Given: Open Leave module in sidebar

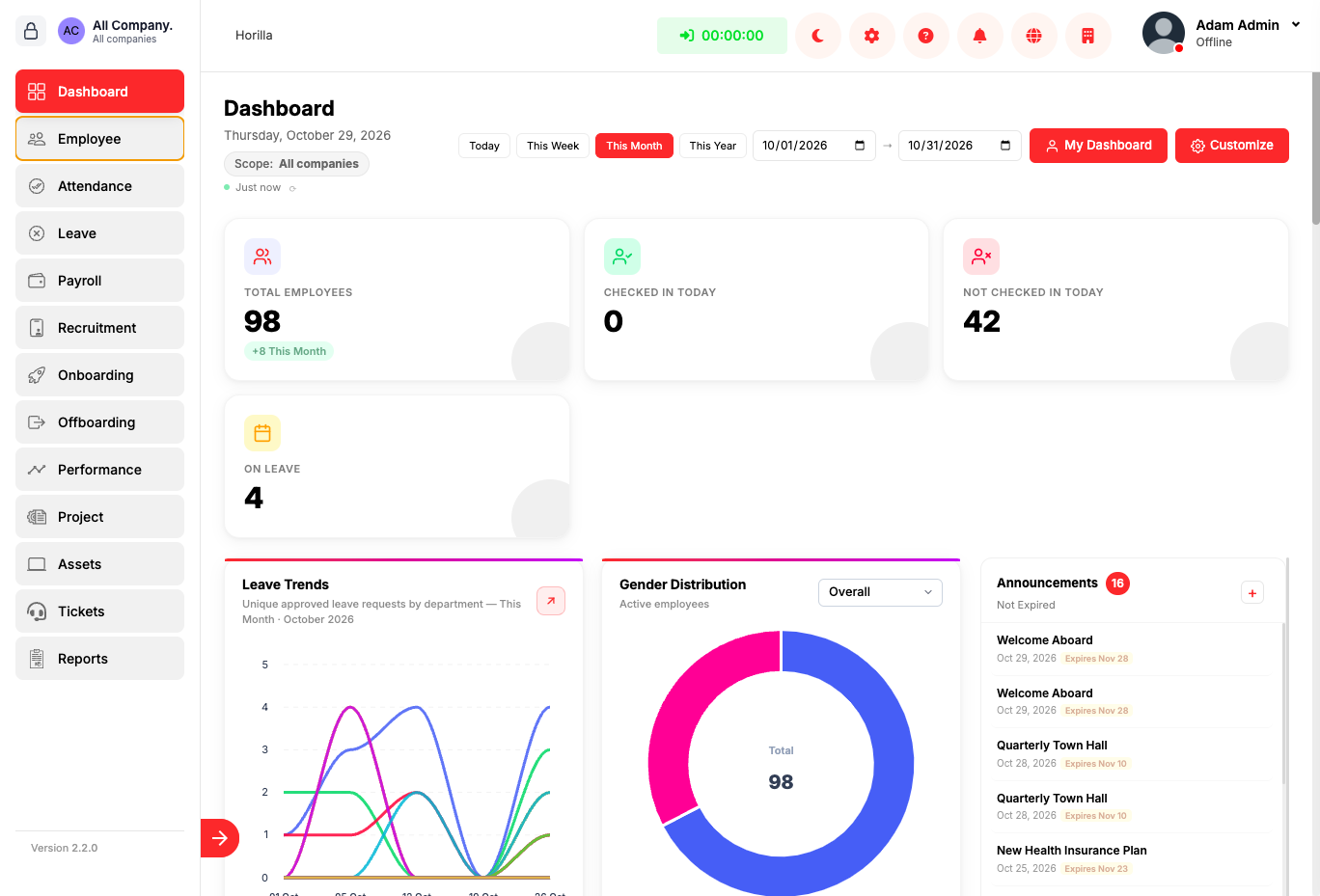Looking at the screenshot, I should [99, 233].
